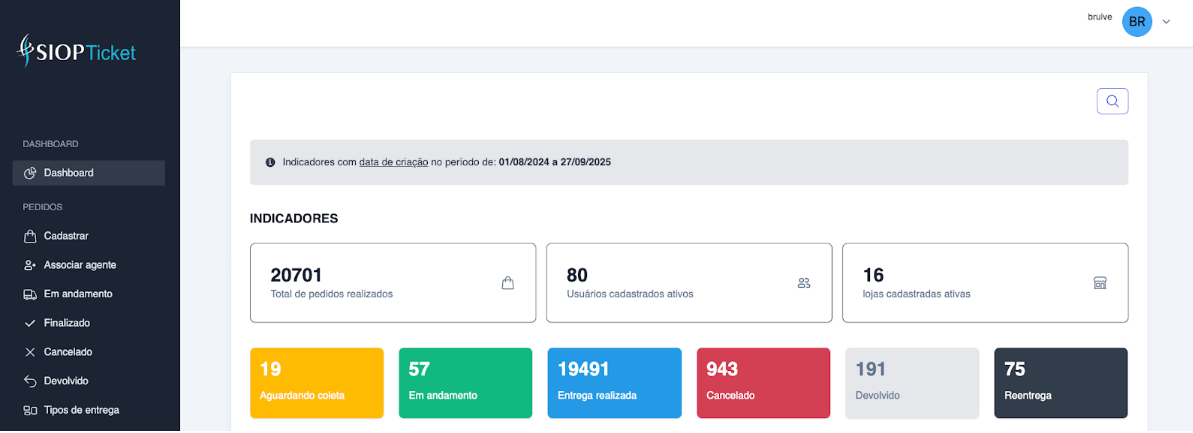This screenshot has width=1193, height=433.
Task: Click the yellow Aguardando coleta card
Action: coord(317,382)
